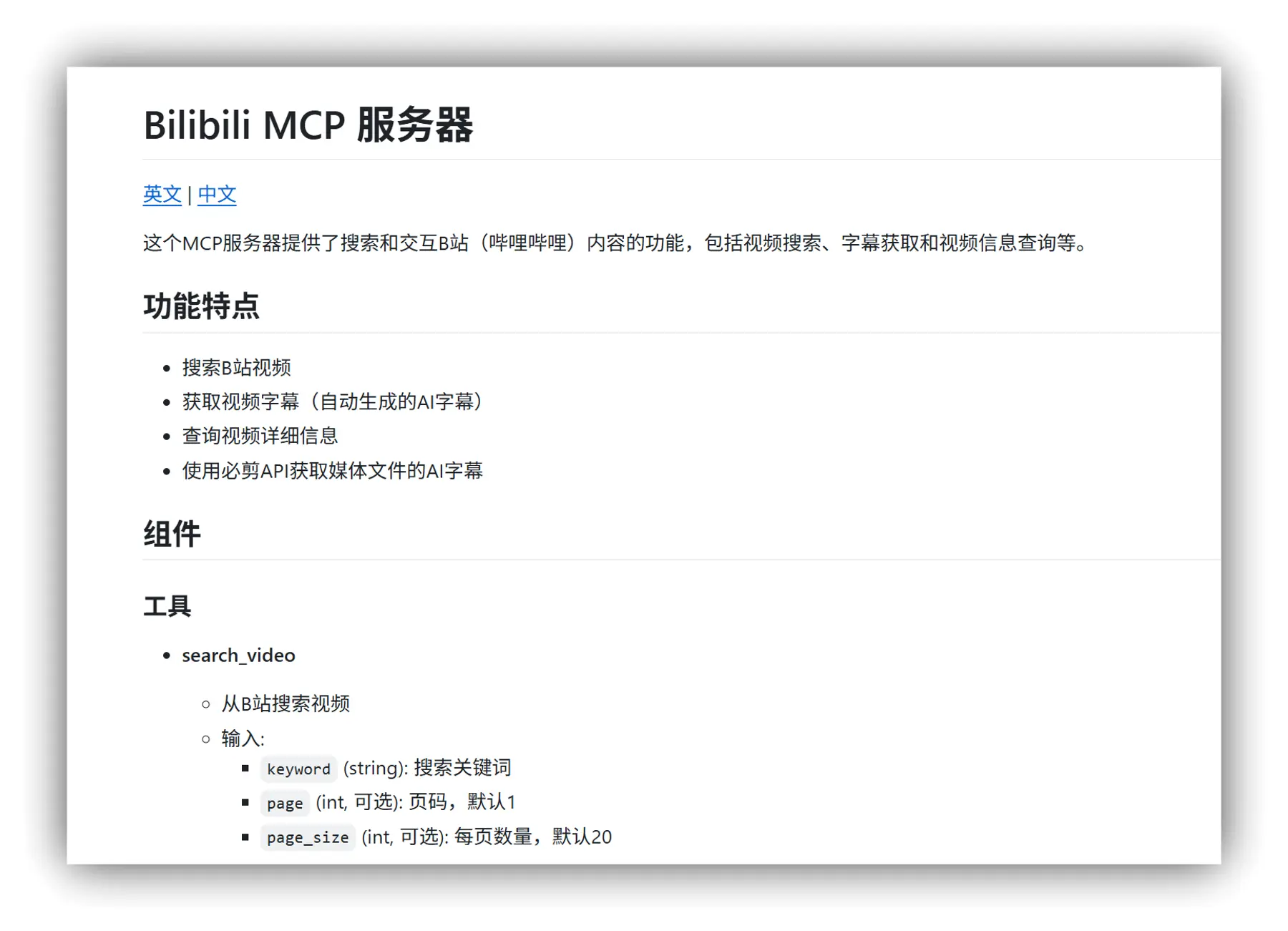Screen dimensions: 1288x931
Task: Click the keyword code tag
Action: (x=298, y=769)
